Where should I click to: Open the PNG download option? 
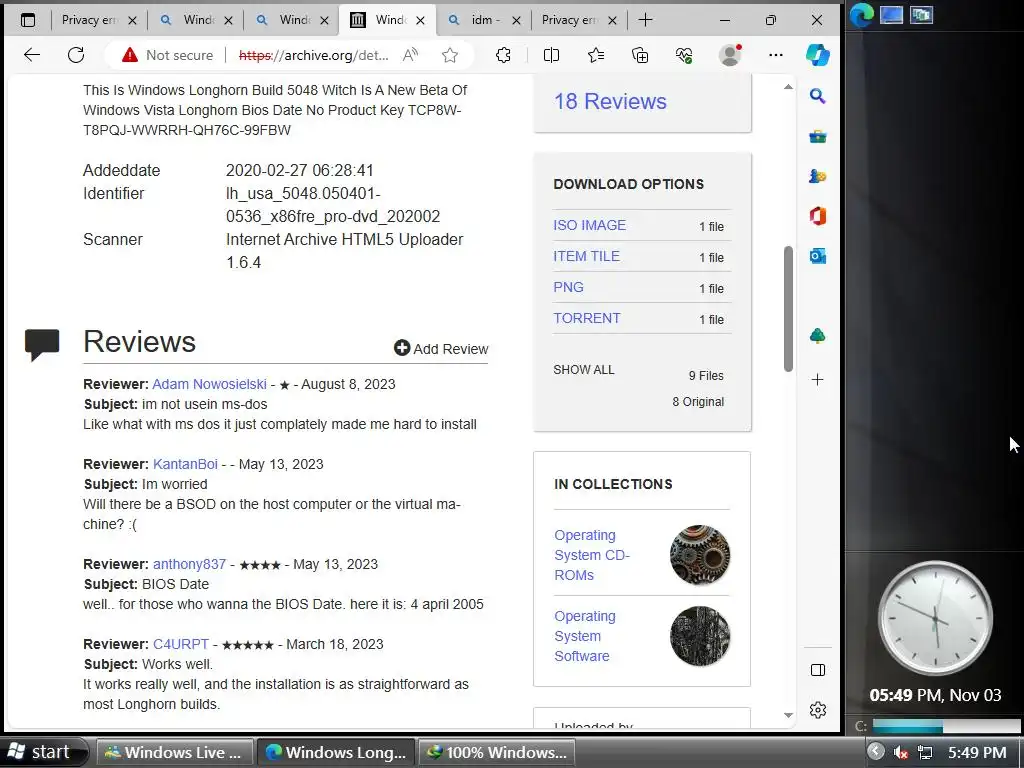pyautogui.click(x=568, y=287)
